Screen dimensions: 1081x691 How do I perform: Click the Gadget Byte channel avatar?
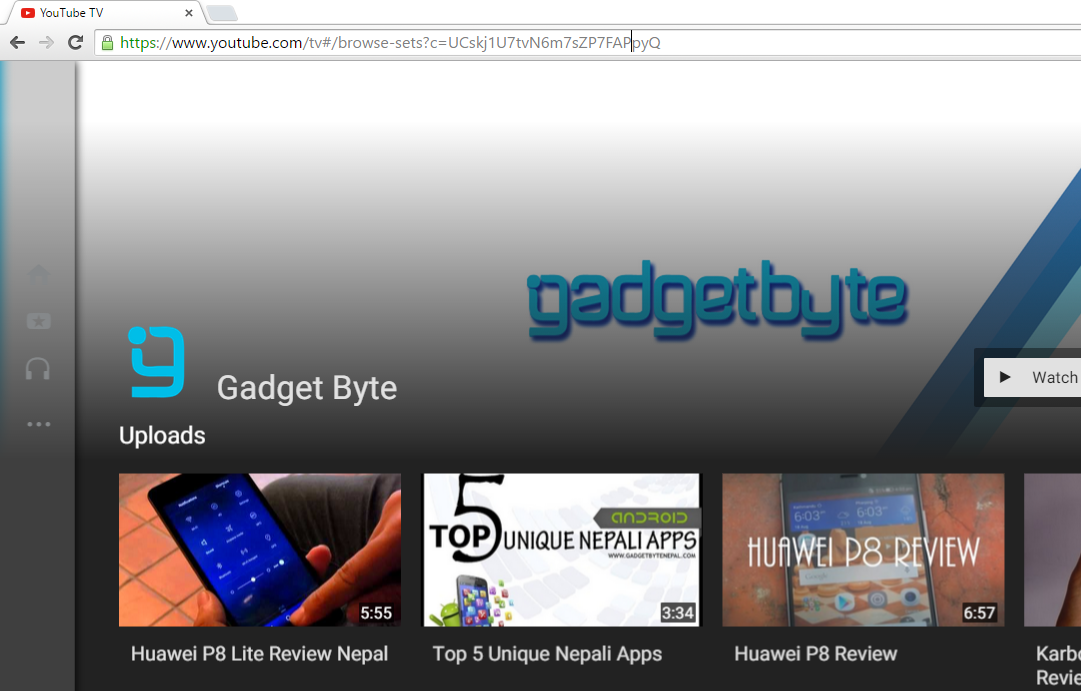[156, 360]
